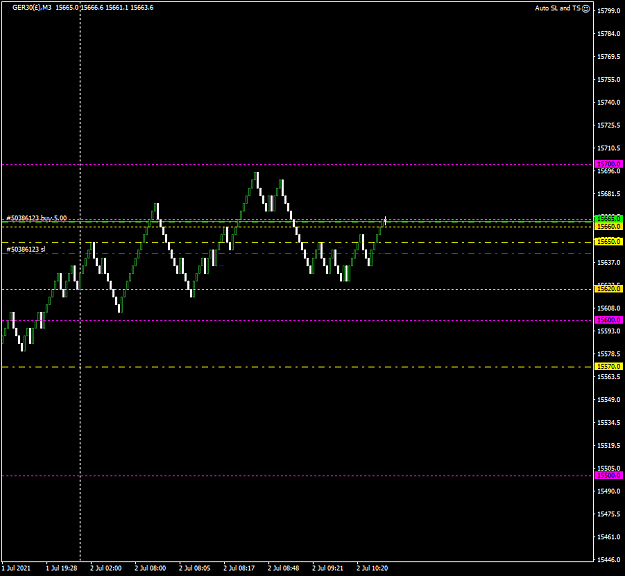This screenshot has height=576, width=625.
Task: Click the '2 Jul 02:00' time axis label
Action: [106, 568]
